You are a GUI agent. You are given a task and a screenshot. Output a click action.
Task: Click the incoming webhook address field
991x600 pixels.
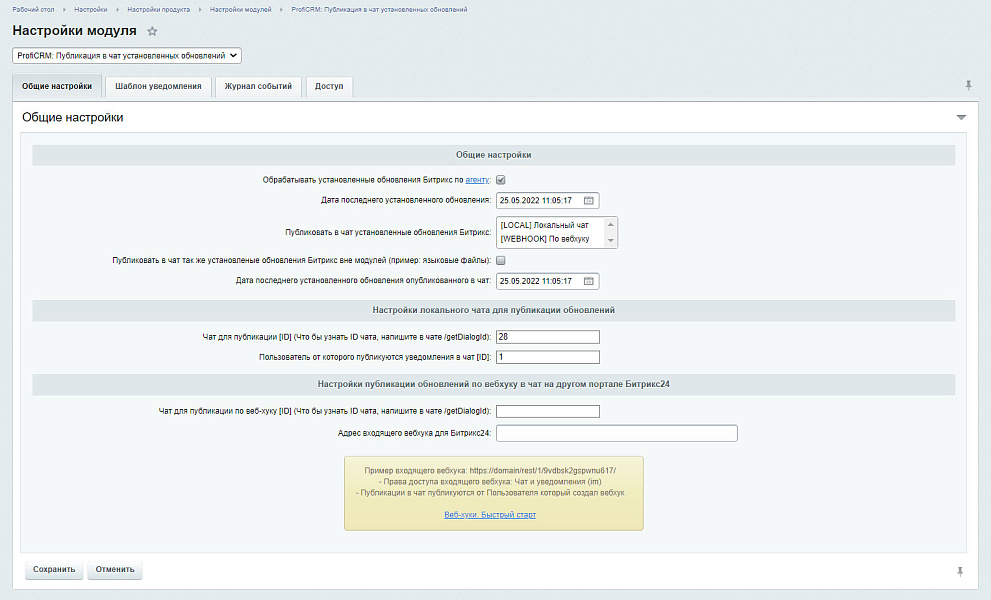coord(616,433)
